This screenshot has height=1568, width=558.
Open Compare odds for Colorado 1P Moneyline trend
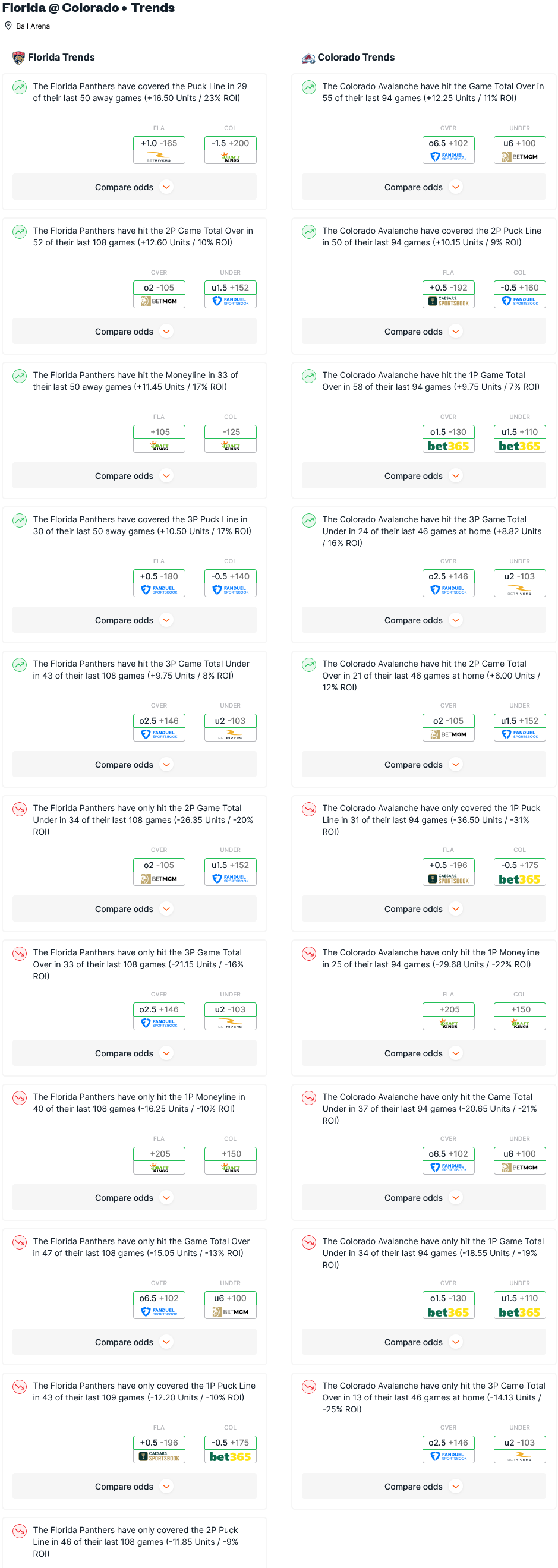pyautogui.click(x=424, y=1052)
